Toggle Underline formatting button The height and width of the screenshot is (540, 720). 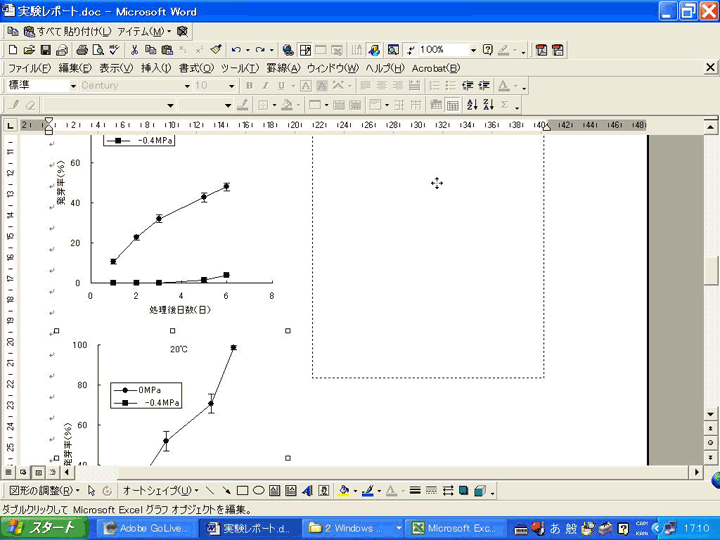pos(280,86)
